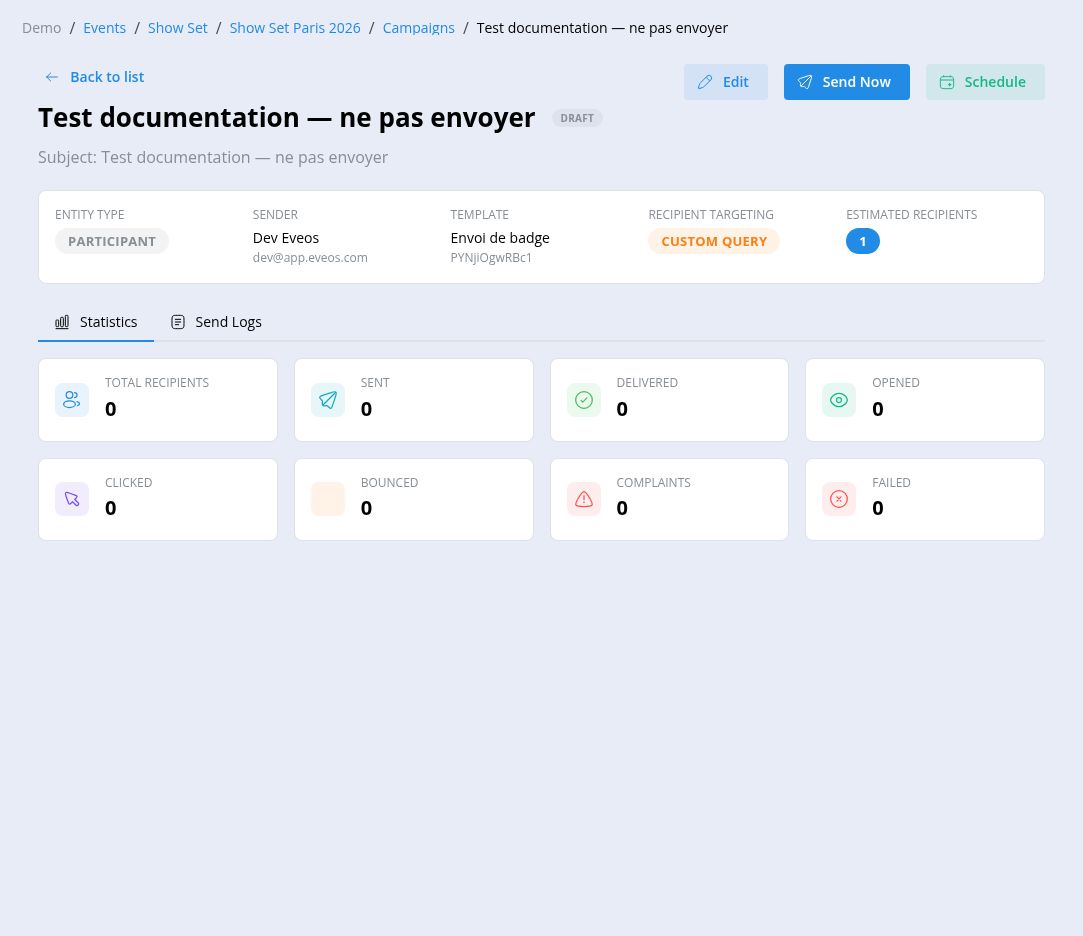The image size is (1083, 936).
Task: Click the Clicked cursor icon
Action: pos(72,499)
